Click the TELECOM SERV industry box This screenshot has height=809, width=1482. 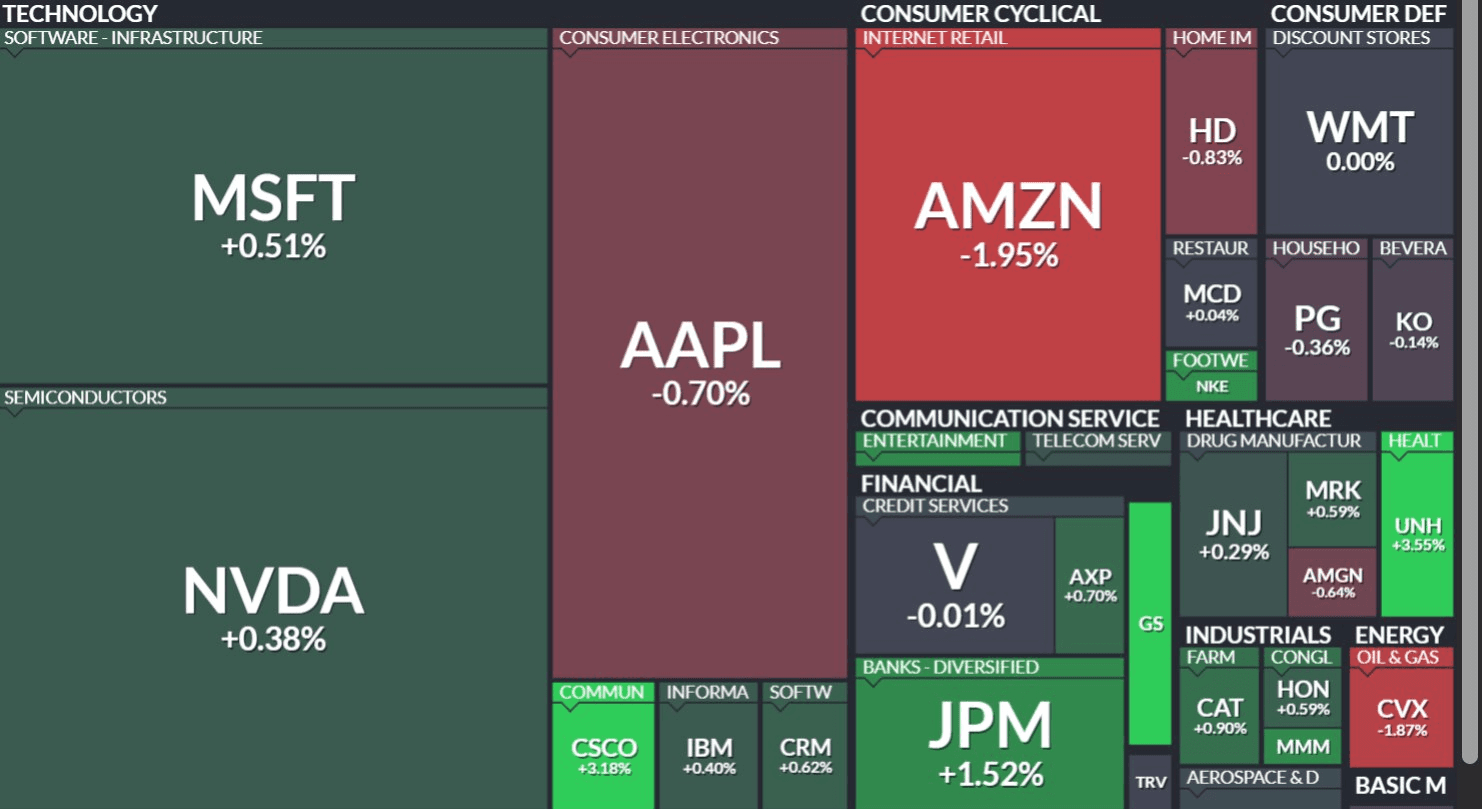point(1097,441)
